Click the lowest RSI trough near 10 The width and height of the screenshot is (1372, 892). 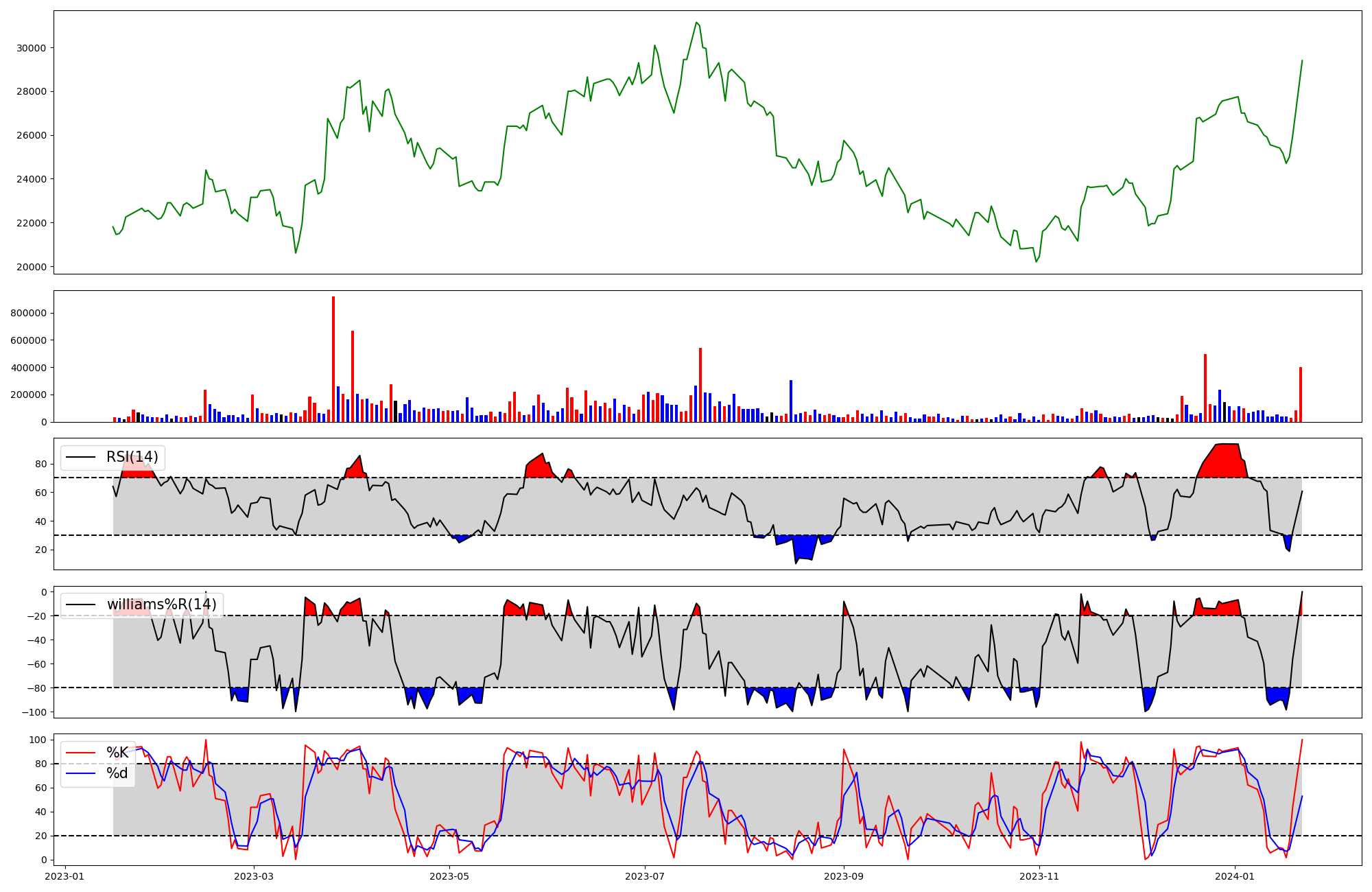(796, 563)
